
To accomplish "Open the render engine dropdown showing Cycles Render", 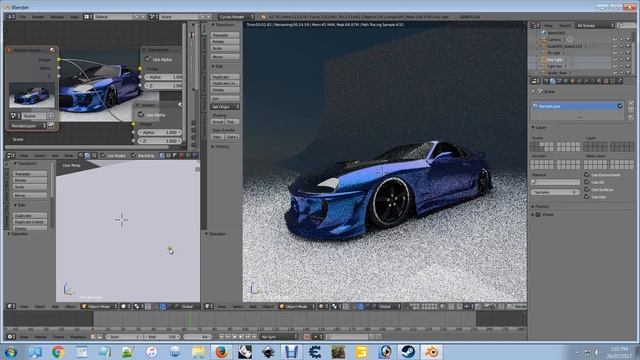I will point(236,17).
